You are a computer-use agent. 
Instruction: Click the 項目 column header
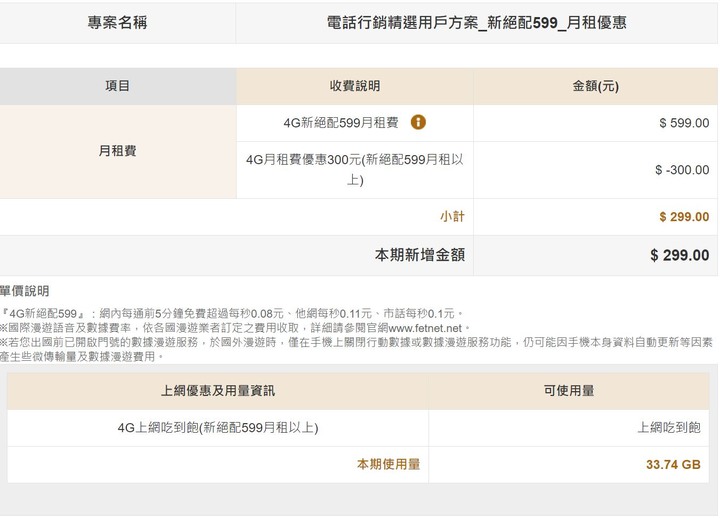pyautogui.click(x=118, y=86)
